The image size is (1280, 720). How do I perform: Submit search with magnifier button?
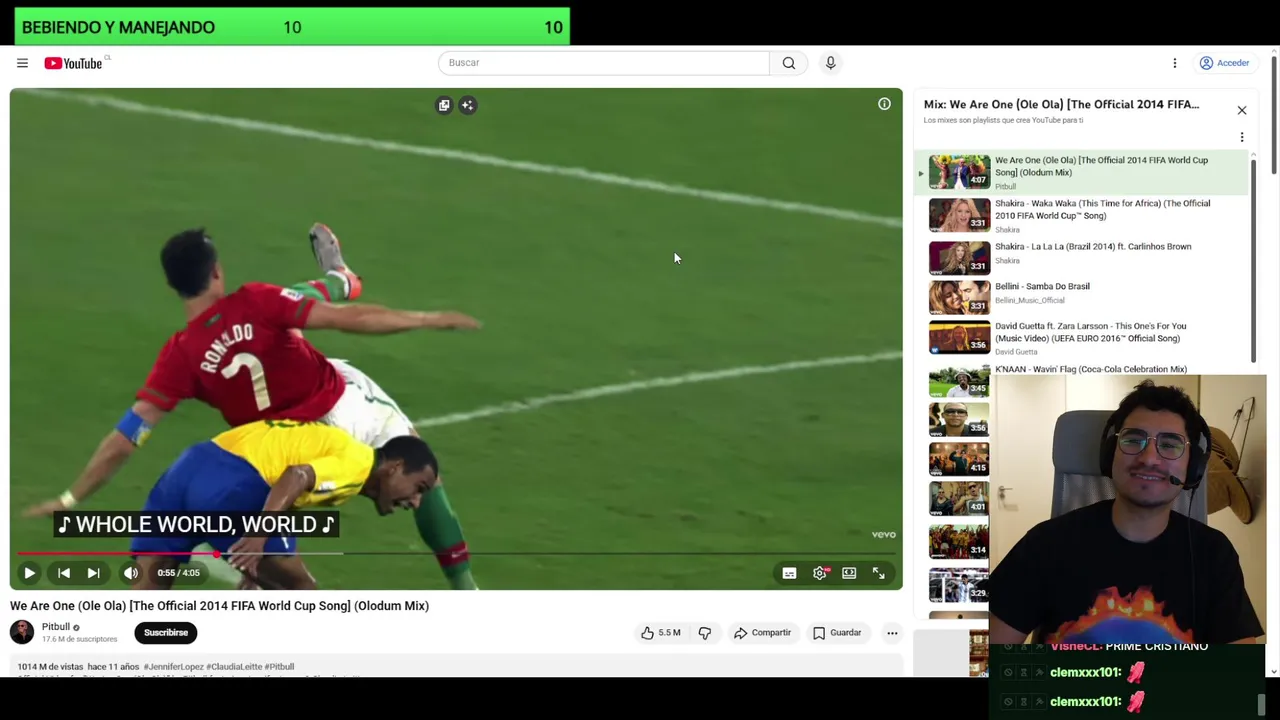789,63
